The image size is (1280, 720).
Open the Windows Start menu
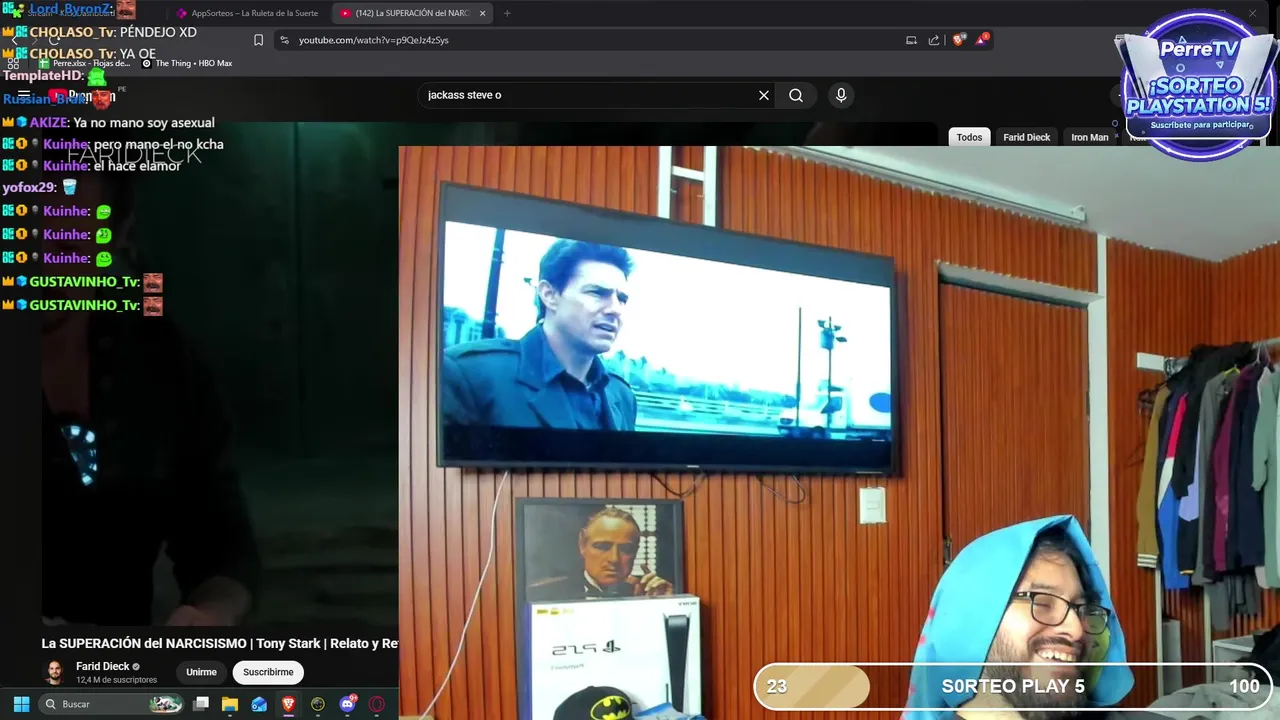pos(21,704)
